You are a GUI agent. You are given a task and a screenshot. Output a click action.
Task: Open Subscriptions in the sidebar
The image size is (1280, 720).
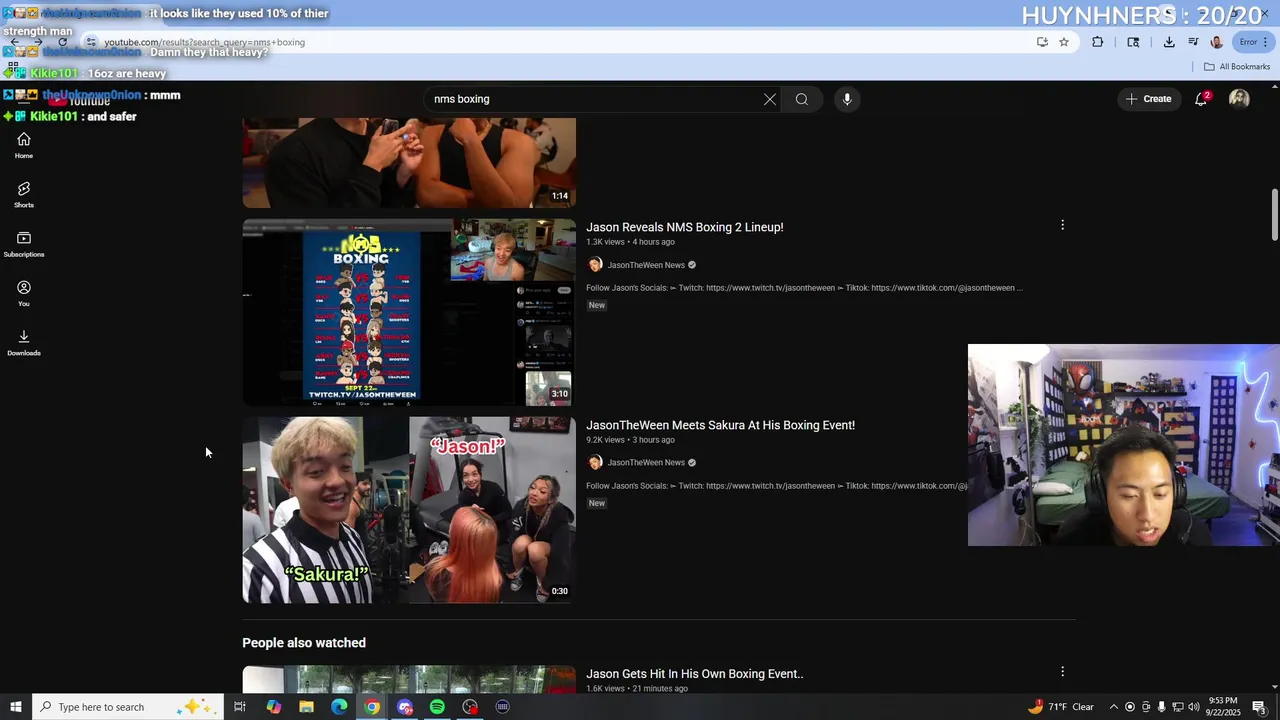[x=24, y=244]
